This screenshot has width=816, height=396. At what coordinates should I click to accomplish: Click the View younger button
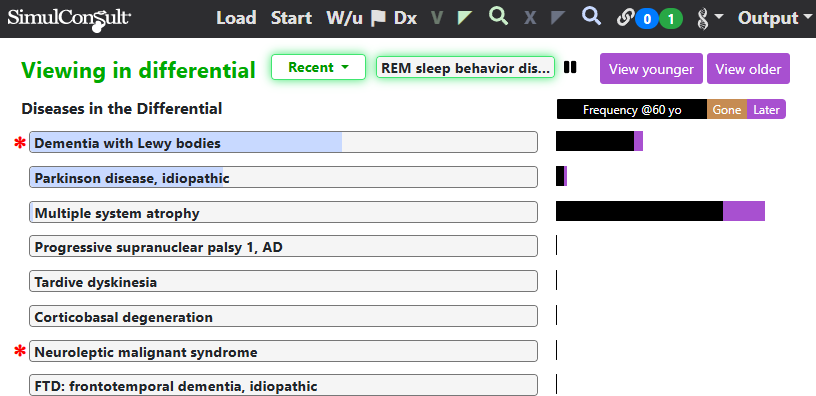point(651,69)
